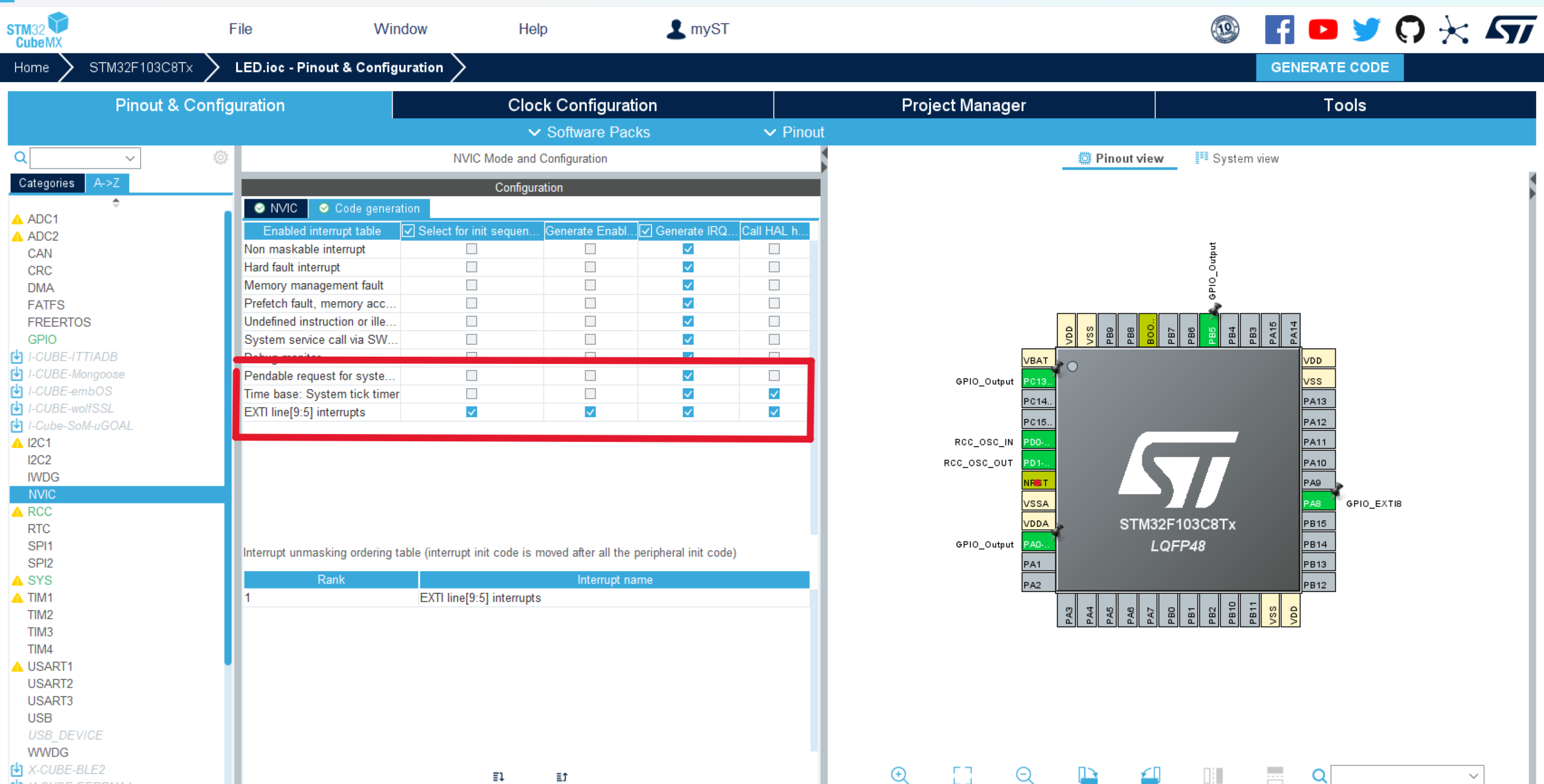The width and height of the screenshot is (1544, 784).
Task: Click the 10-year anniversary badge icon
Action: click(x=1225, y=30)
